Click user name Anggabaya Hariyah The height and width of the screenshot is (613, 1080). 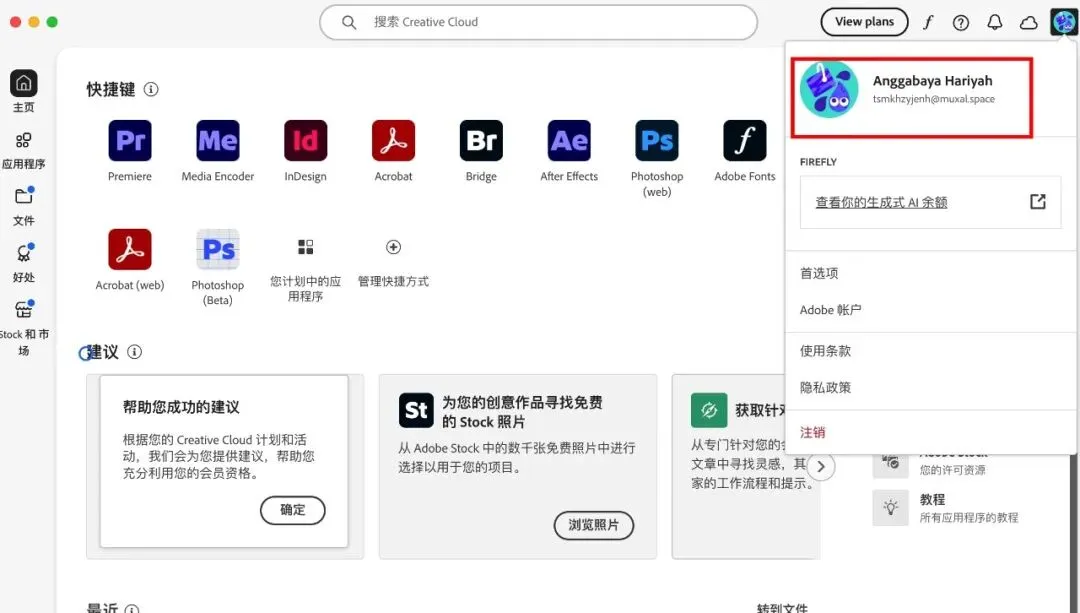pyautogui.click(x=933, y=81)
